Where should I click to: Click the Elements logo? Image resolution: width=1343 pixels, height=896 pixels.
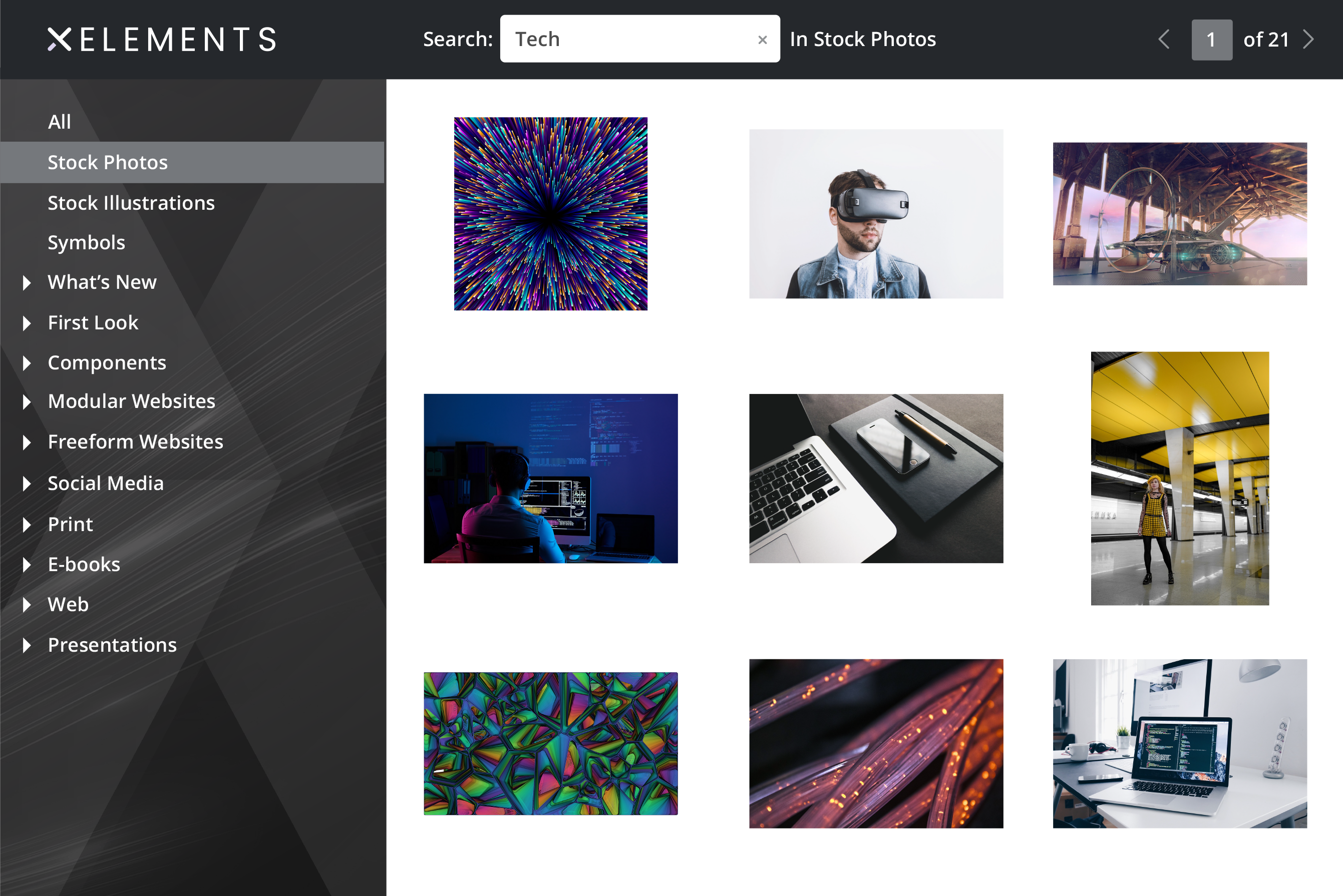(x=162, y=39)
